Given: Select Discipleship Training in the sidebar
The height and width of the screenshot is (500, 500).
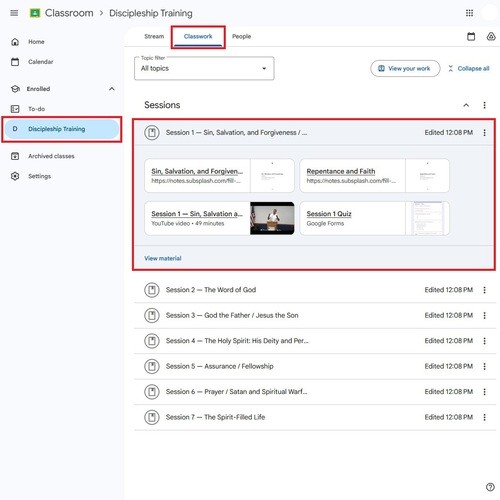Looking at the screenshot, I should [x=62, y=129].
